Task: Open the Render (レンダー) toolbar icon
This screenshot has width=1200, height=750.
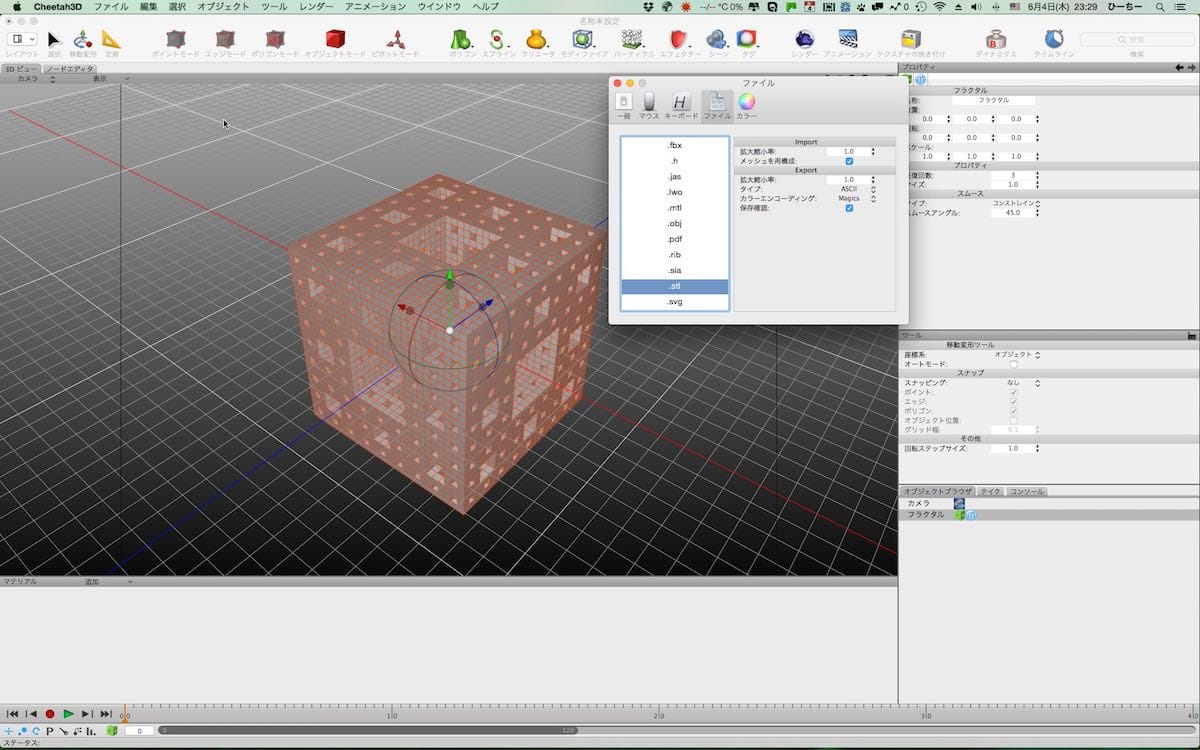Action: pyautogui.click(x=804, y=39)
